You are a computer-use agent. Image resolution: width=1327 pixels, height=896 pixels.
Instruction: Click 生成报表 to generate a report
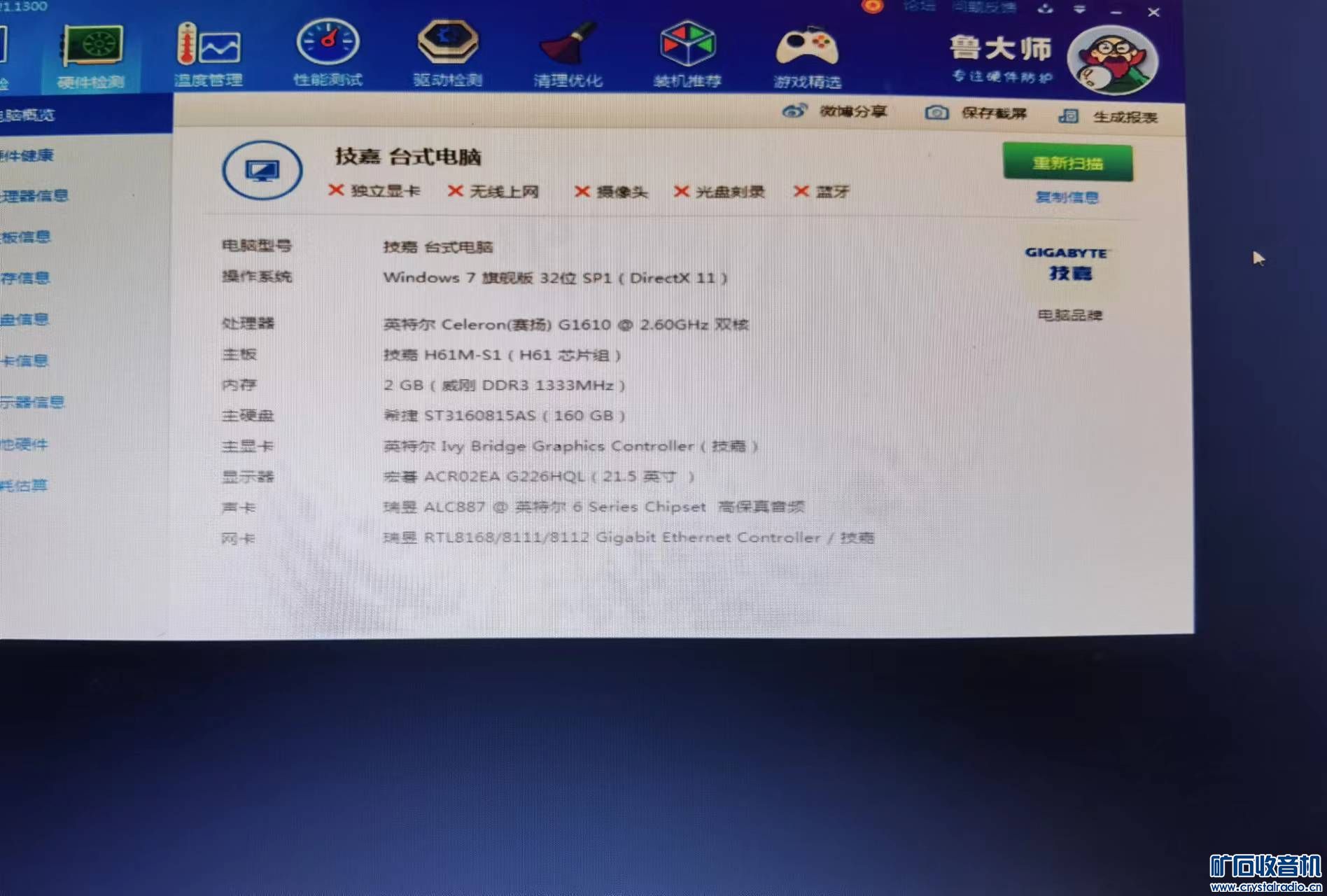coord(1108,116)
